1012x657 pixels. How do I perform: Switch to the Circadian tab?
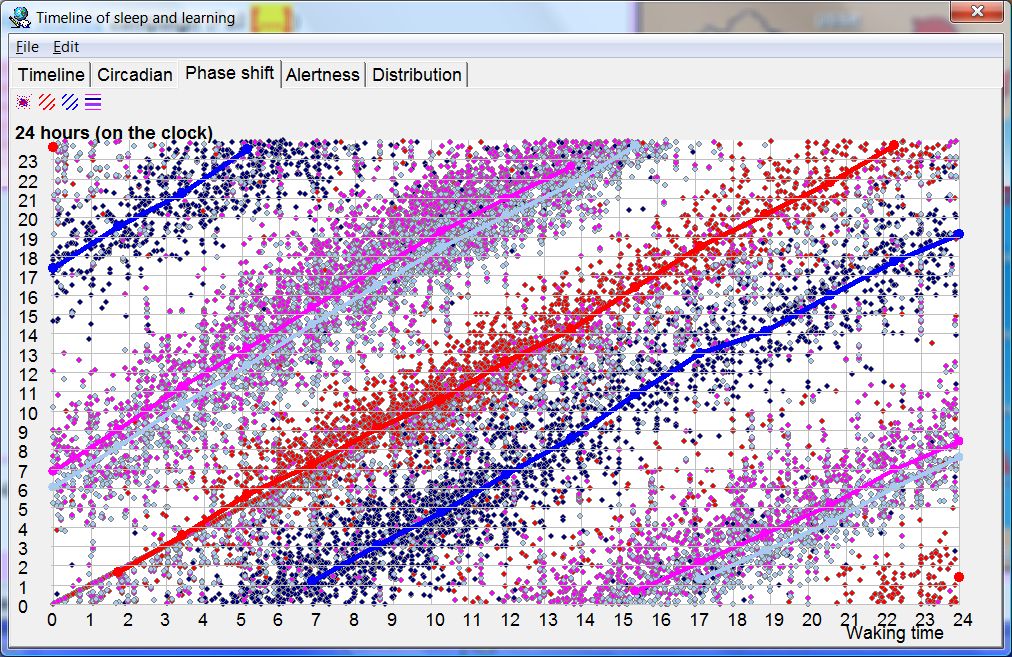coord(135,75)
